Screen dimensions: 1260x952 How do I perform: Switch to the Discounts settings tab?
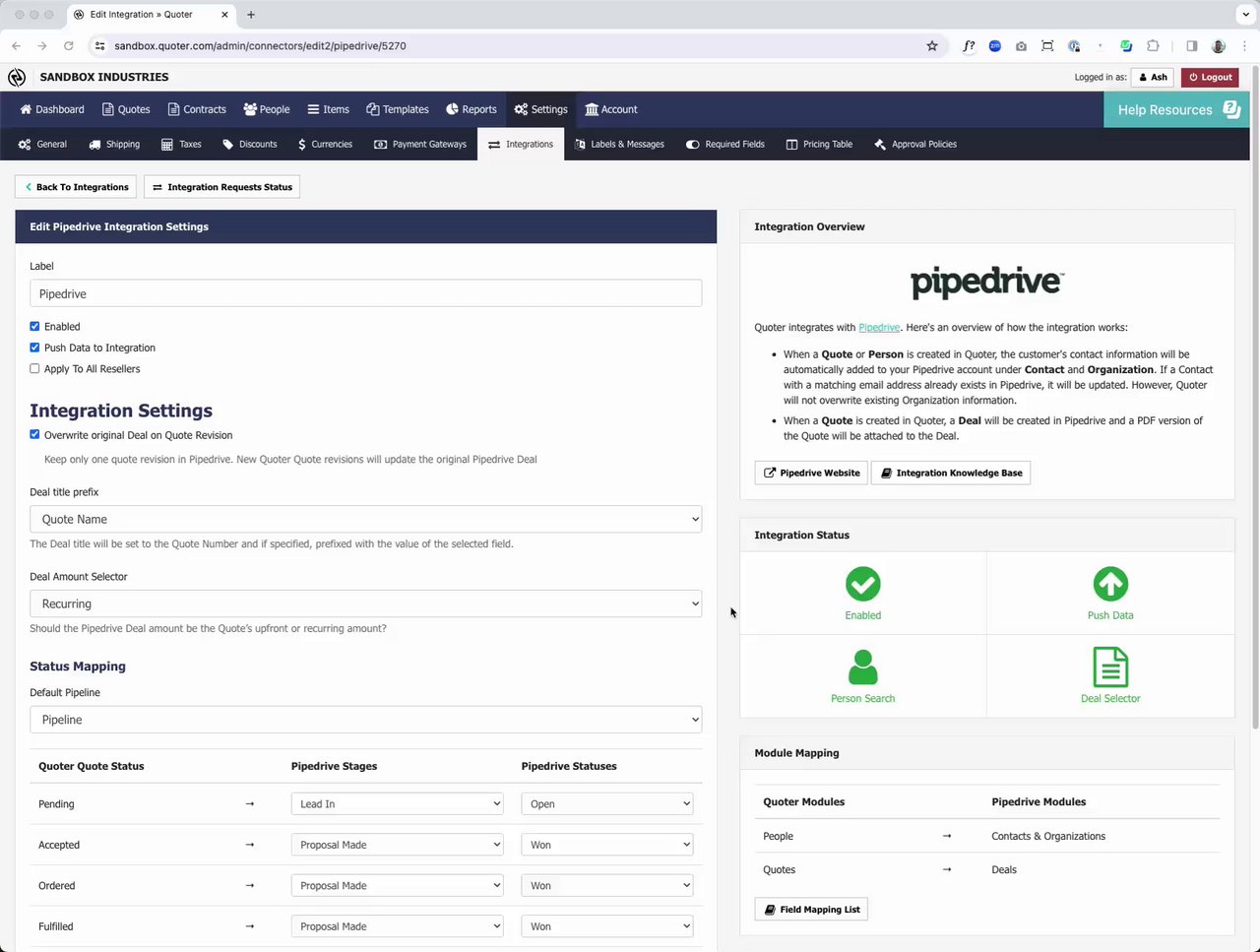[250, 144]
